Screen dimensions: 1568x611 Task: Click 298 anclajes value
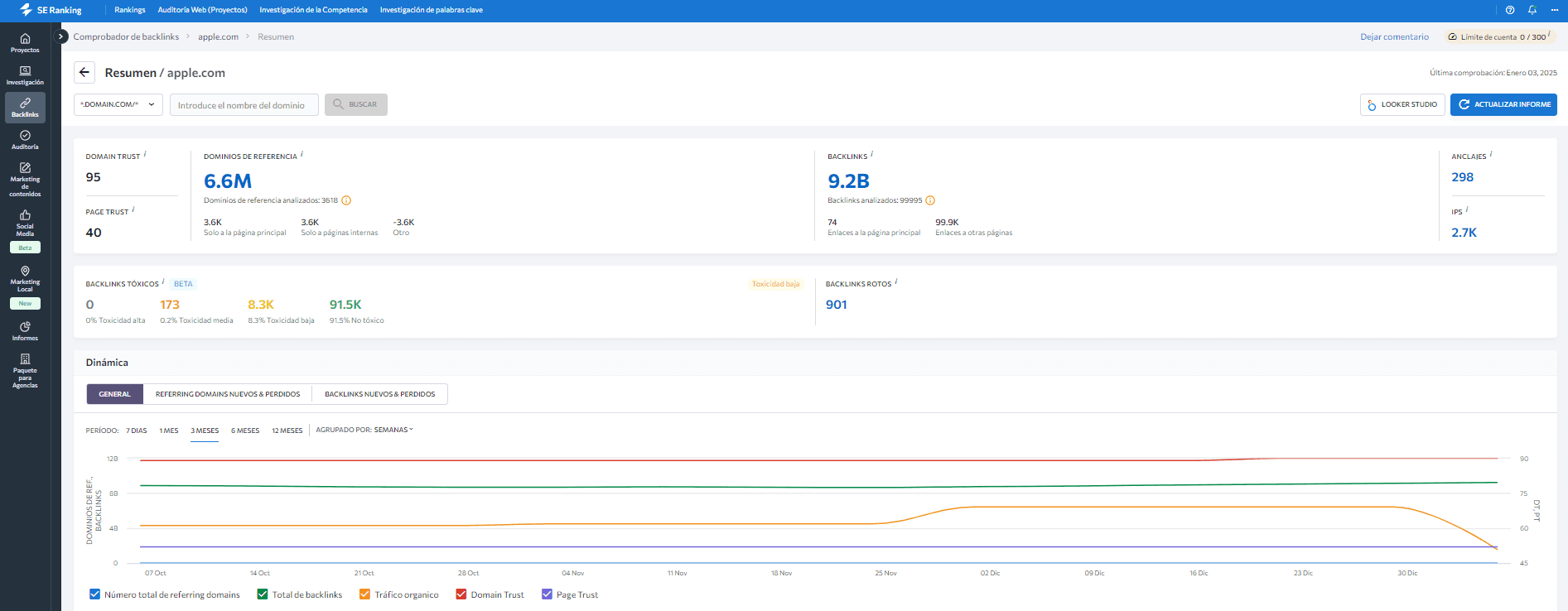(x=1462, y=177)
